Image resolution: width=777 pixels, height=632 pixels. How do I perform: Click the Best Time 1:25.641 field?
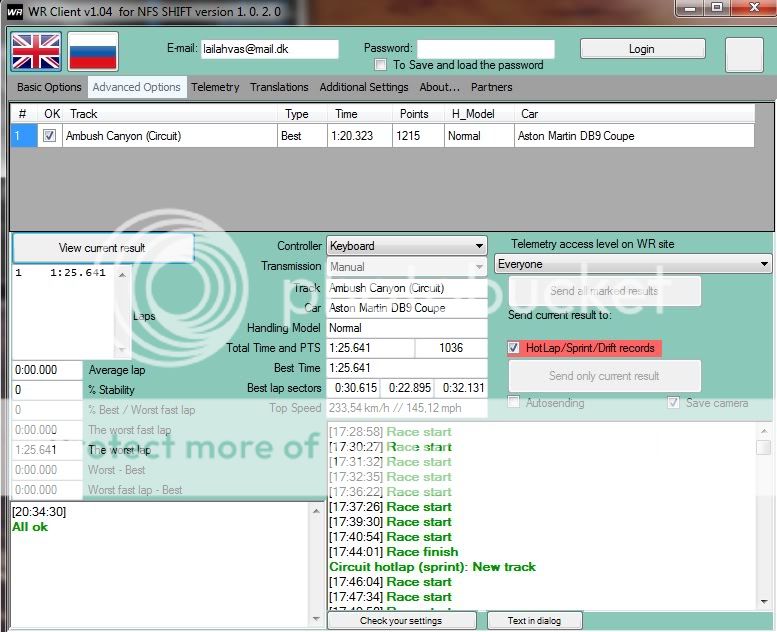tap(407, 368)
